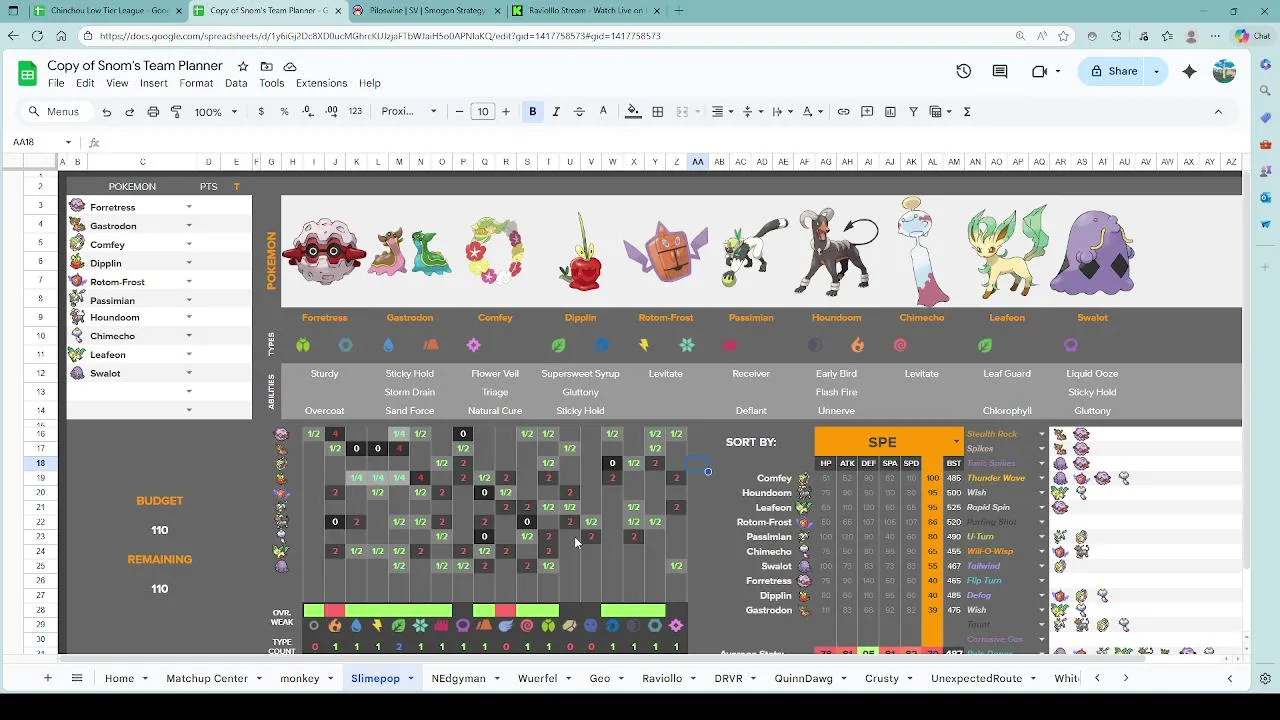Open the Data menu

point(236,83)
